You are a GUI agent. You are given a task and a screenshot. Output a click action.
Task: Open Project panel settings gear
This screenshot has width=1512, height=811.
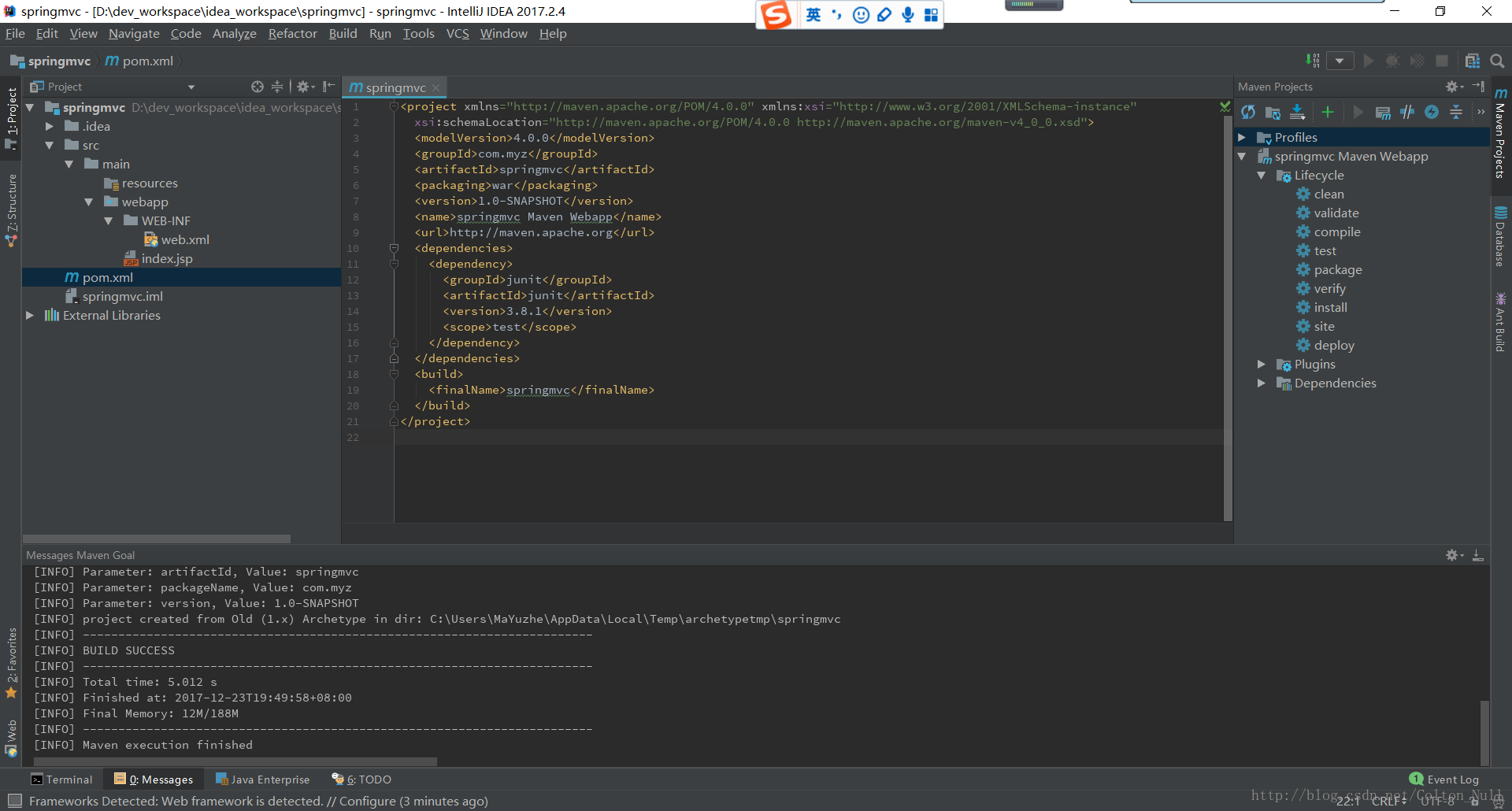[305, 87]
